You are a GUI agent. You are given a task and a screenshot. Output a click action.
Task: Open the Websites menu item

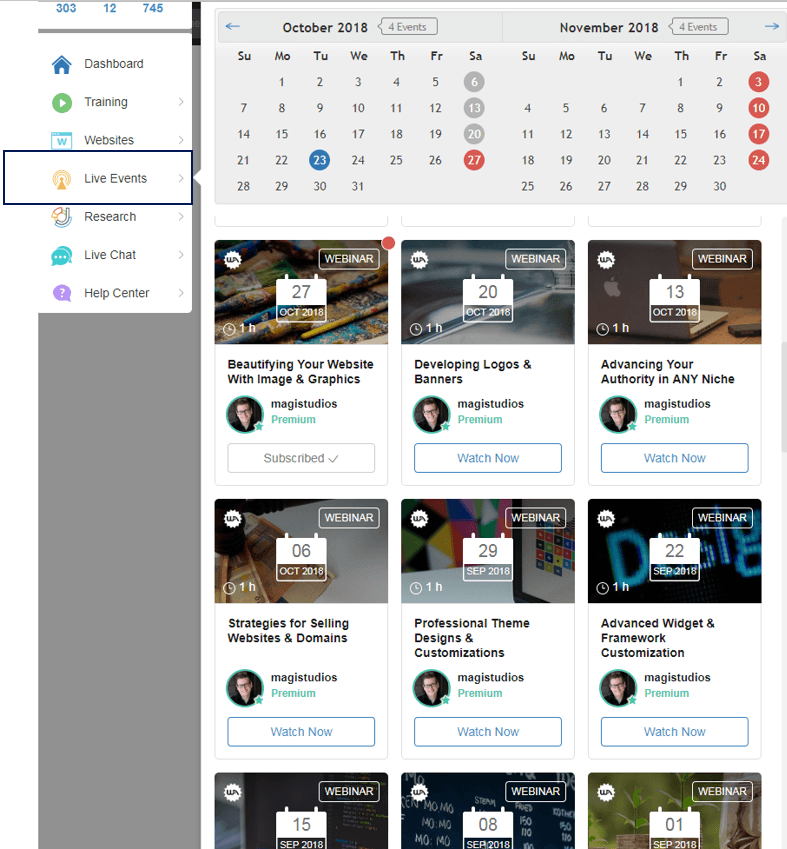115,140
